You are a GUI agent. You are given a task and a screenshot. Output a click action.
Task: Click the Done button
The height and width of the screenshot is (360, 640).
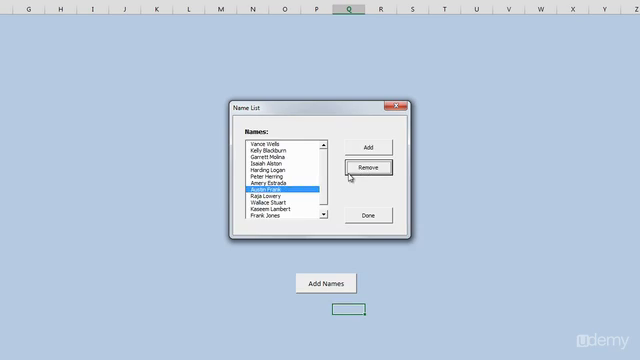[369, 215]
